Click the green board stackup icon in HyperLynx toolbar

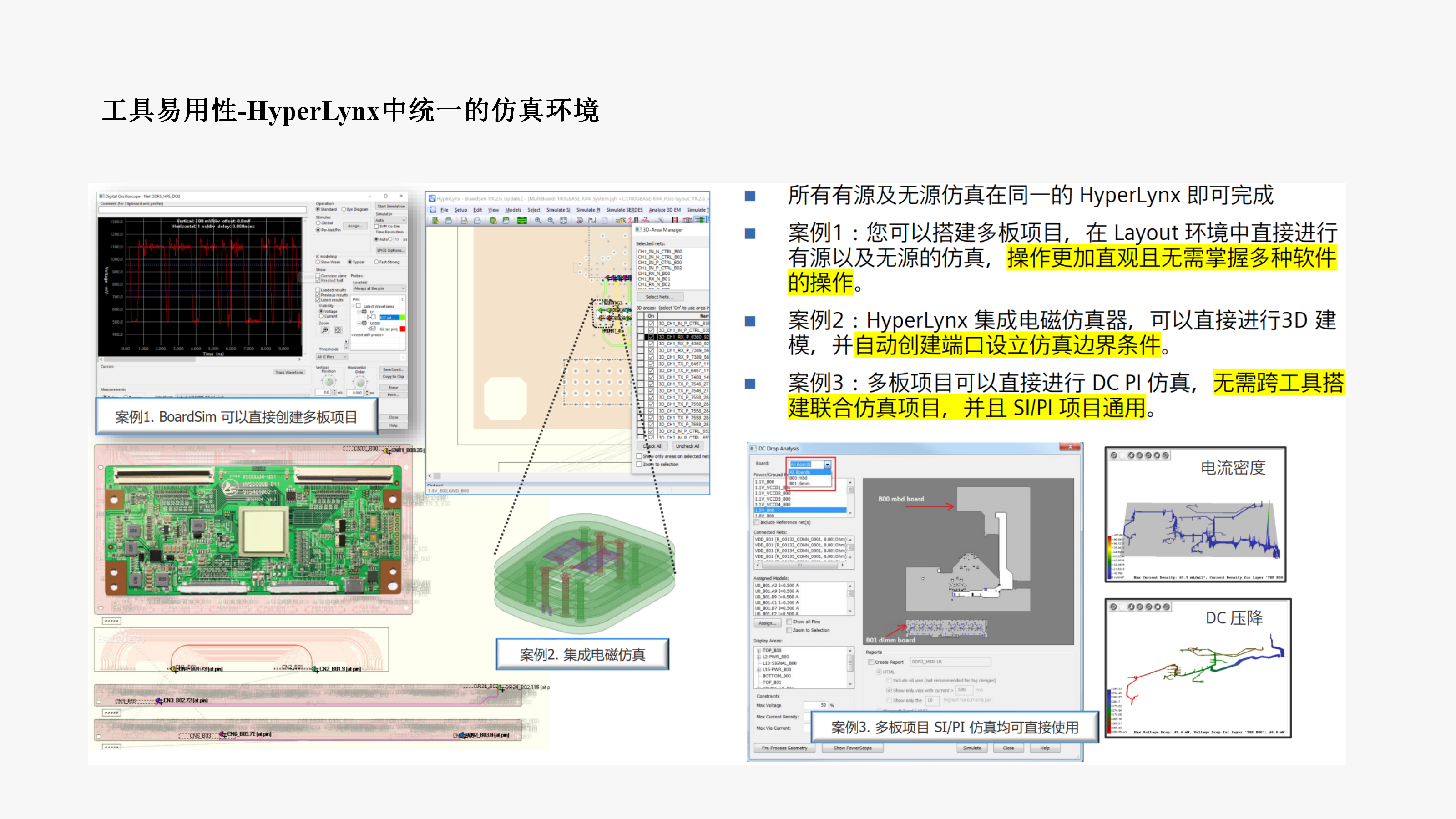point(522,221)
